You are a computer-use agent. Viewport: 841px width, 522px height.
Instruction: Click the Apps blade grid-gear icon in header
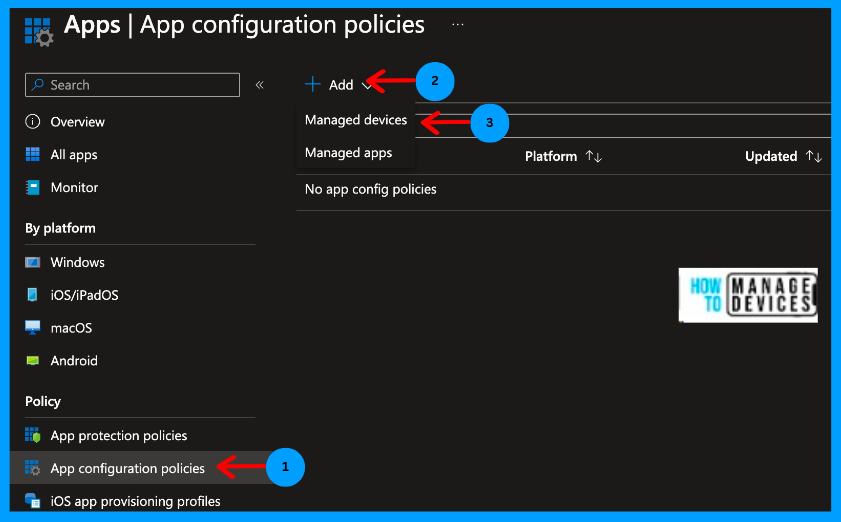click(39, 32)
